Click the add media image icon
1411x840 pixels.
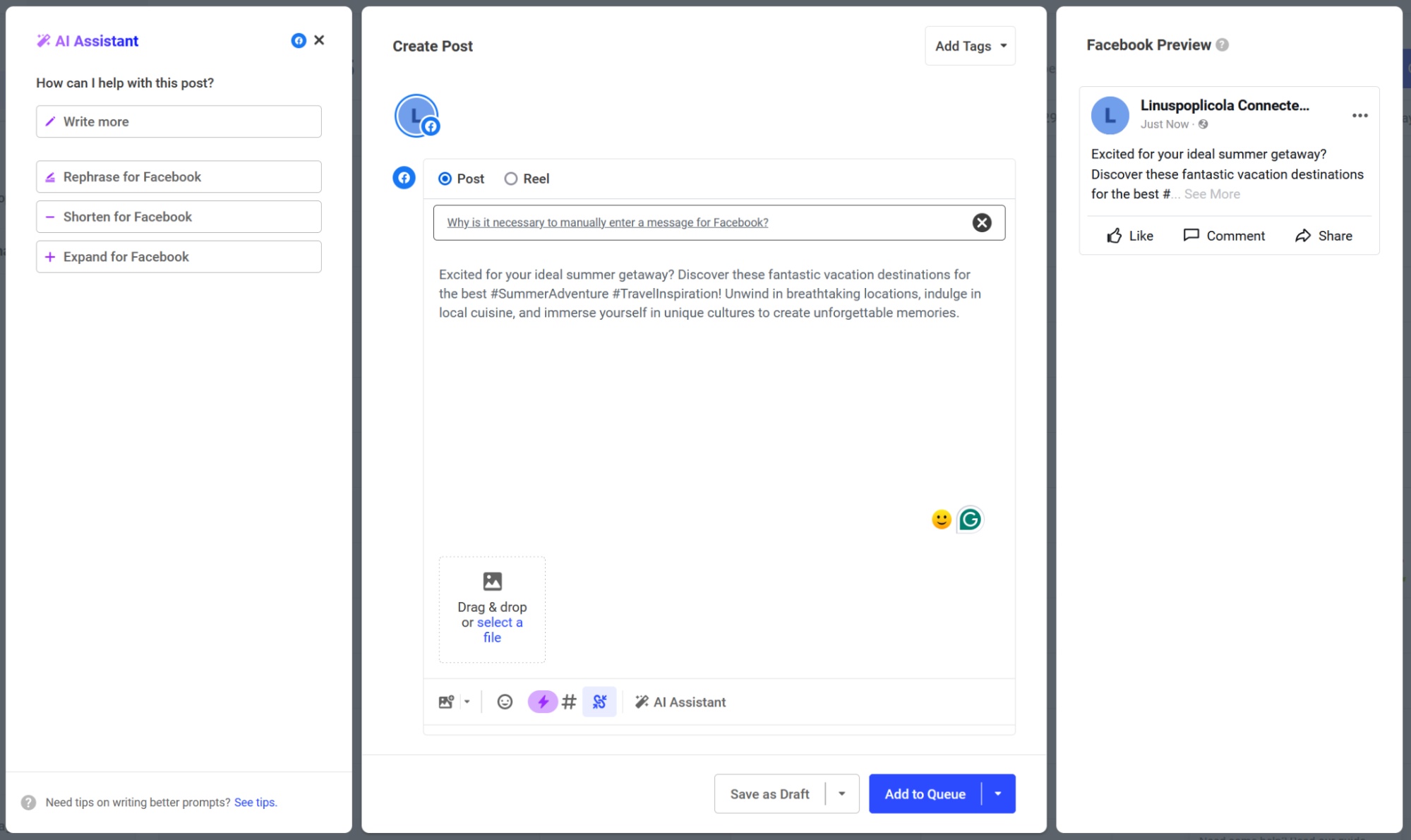(445, 702)
